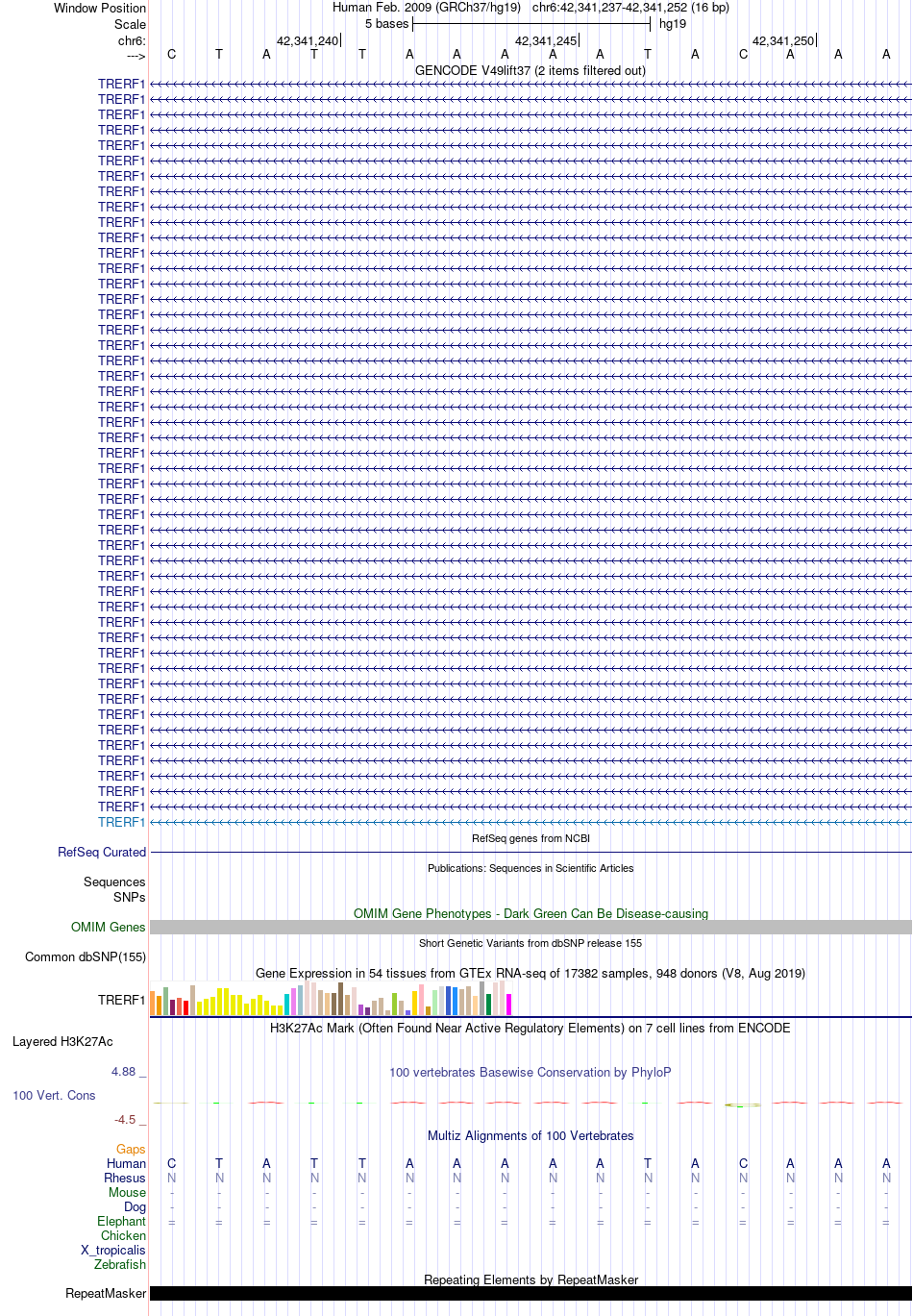Click the RefSeq Curated blue intron line

(x=531, y=852)
